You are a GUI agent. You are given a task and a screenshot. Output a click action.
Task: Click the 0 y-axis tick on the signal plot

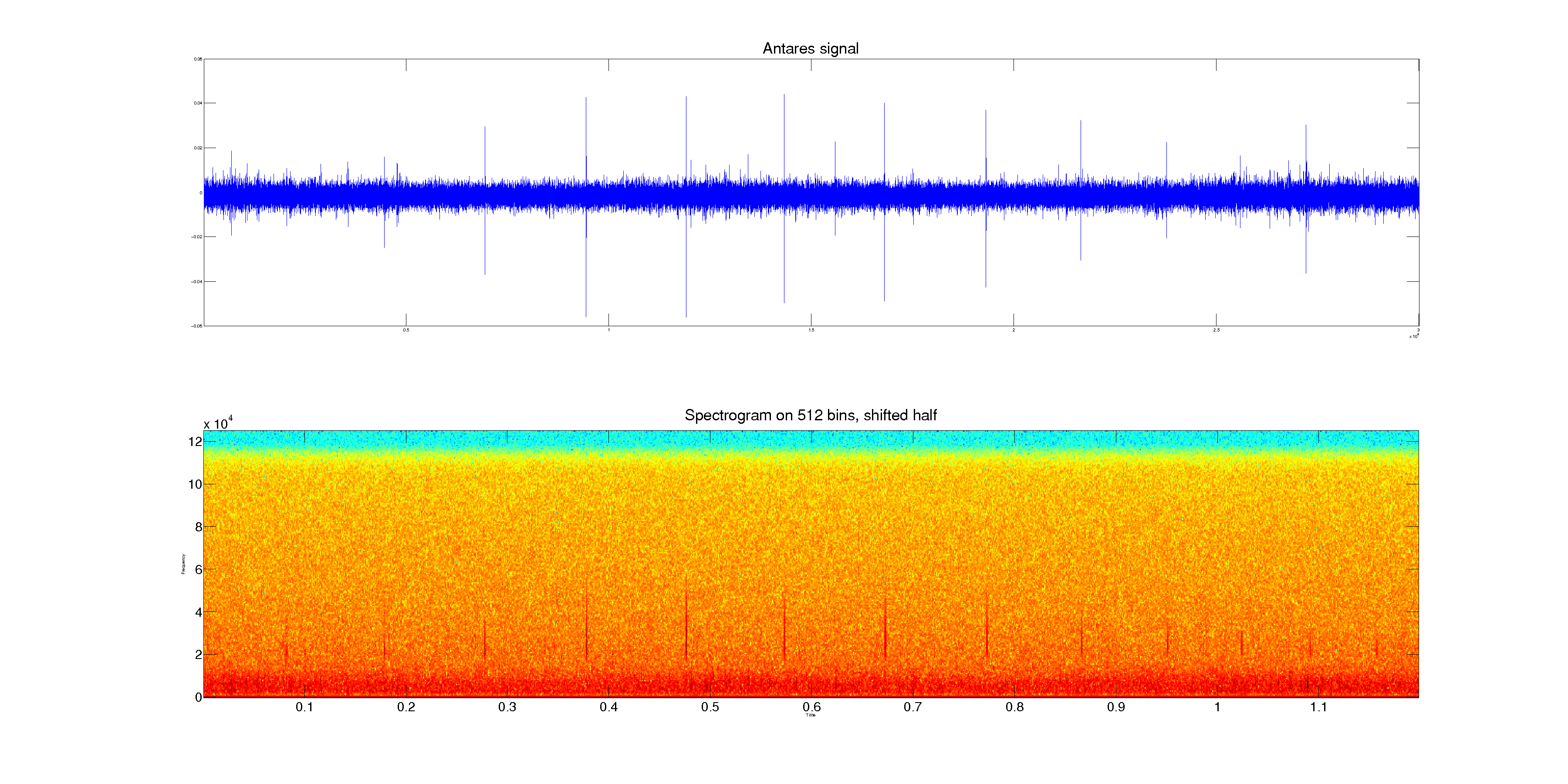coord(200,193)
